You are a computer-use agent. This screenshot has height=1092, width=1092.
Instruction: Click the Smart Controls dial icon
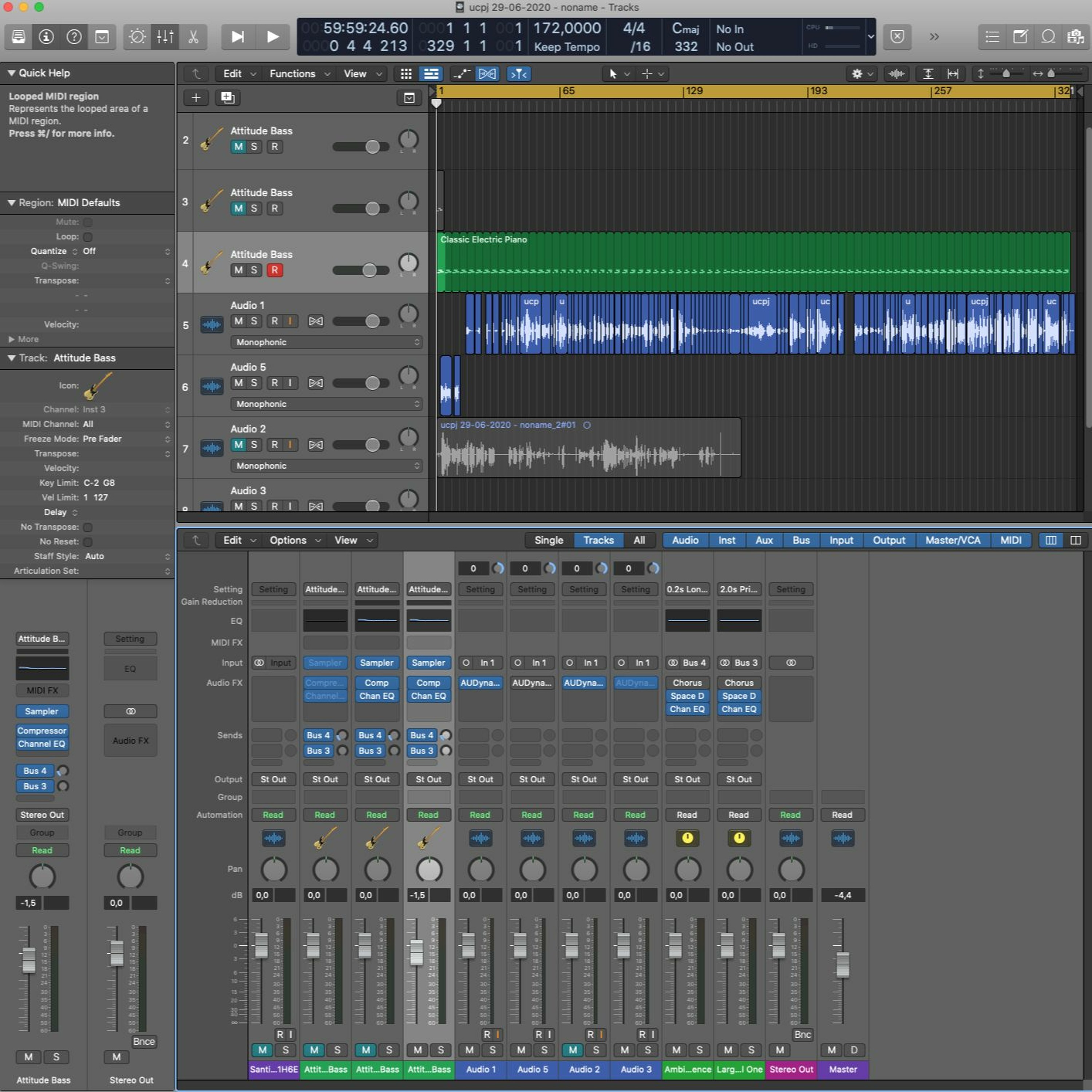137,37
